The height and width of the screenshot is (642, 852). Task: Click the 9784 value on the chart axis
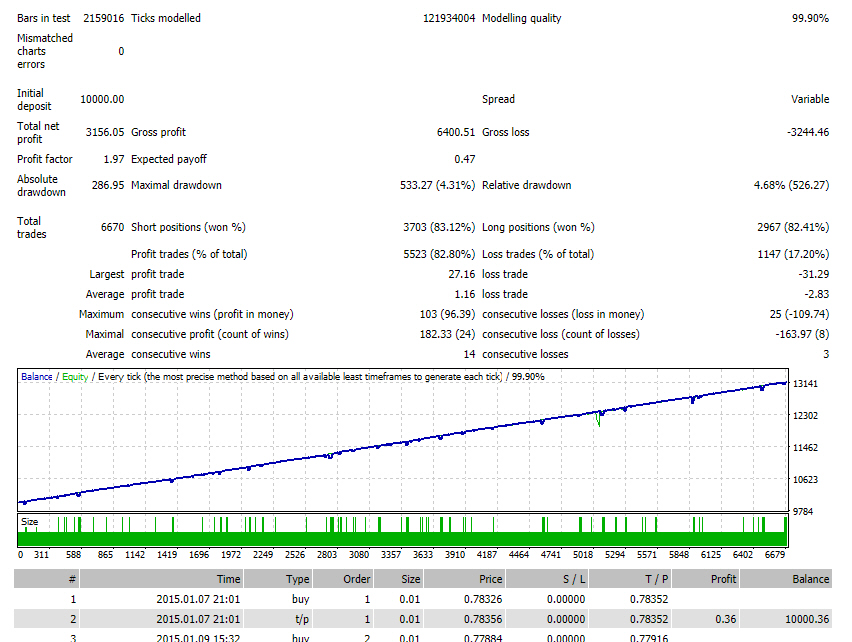(803, 512)
